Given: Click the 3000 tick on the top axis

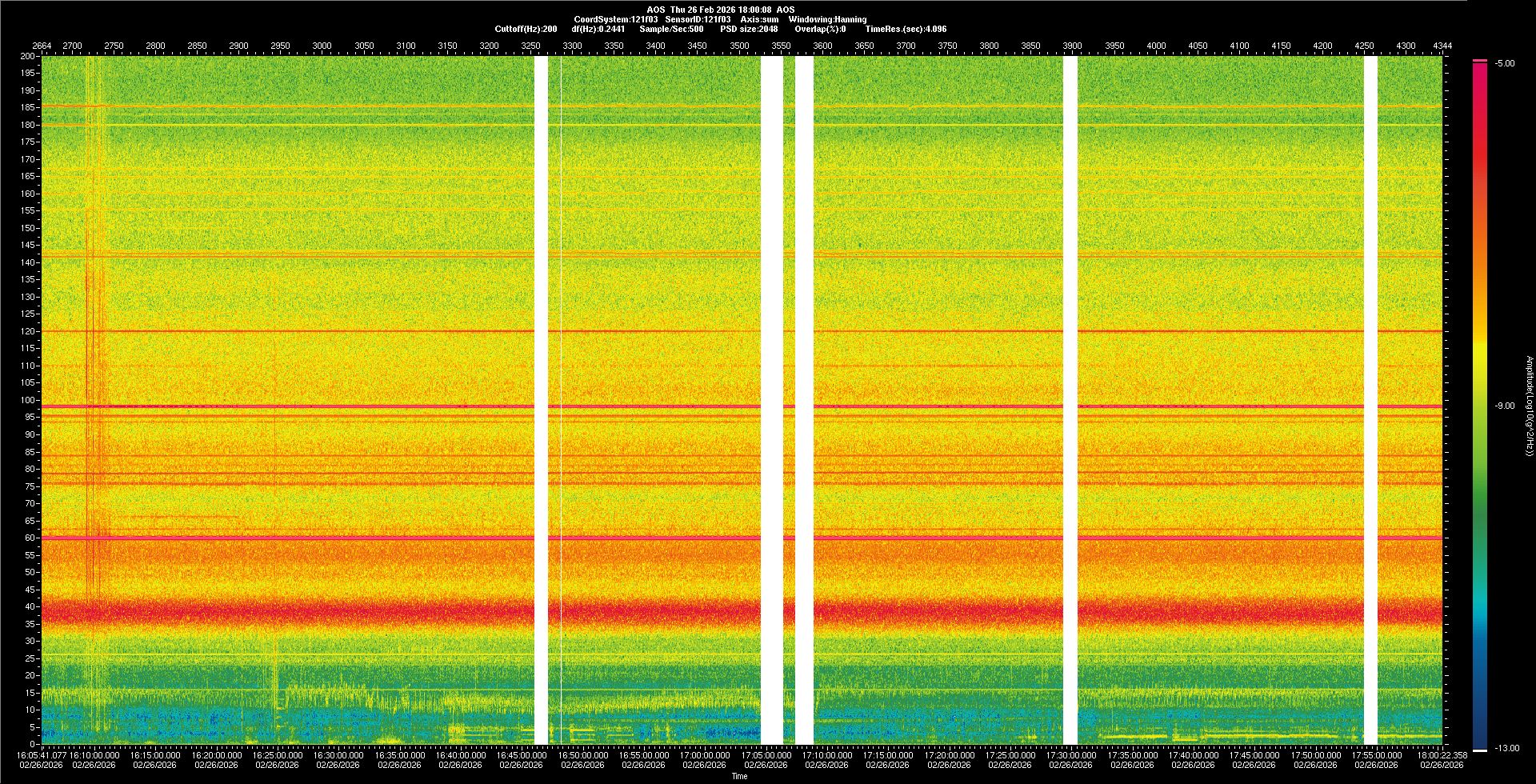Looking at the screenshot, I should tap(322, 46).
